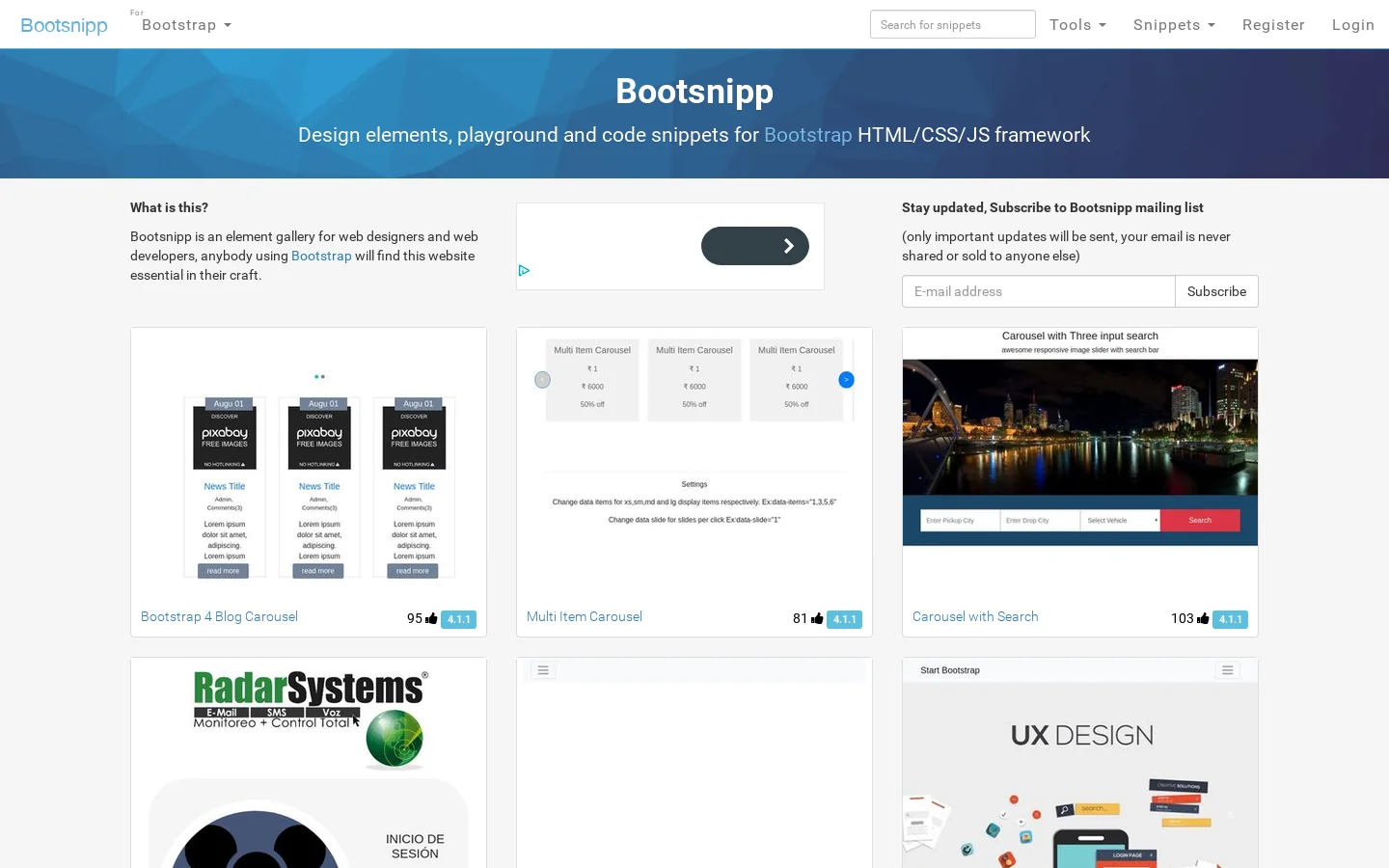Open the Multi Item Carousel thumbnail
The height and width of the screenshot is (868, 1389).
coord(694,463)
